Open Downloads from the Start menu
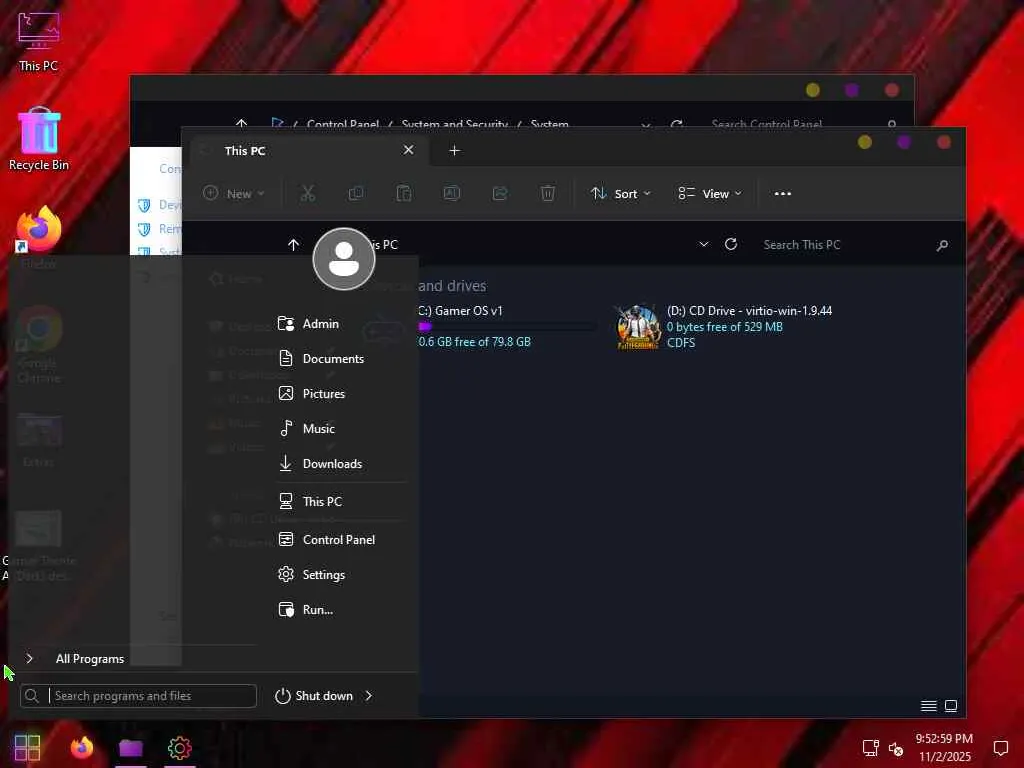The width and height of the screenshot is (1024, 768). pos(320,464)
